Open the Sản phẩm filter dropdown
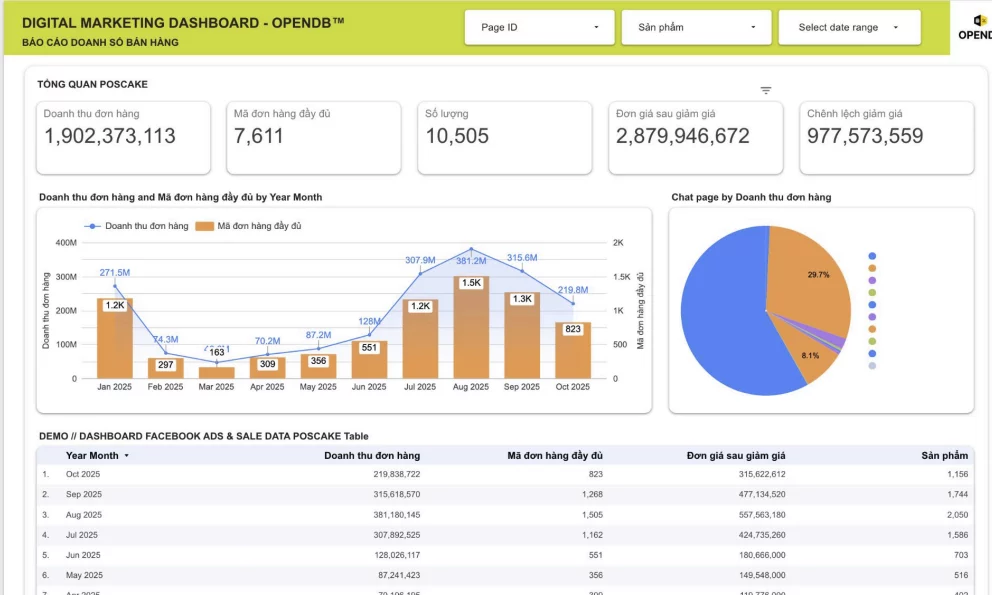This screenshot has height=595, width=992. coord(695,27)
